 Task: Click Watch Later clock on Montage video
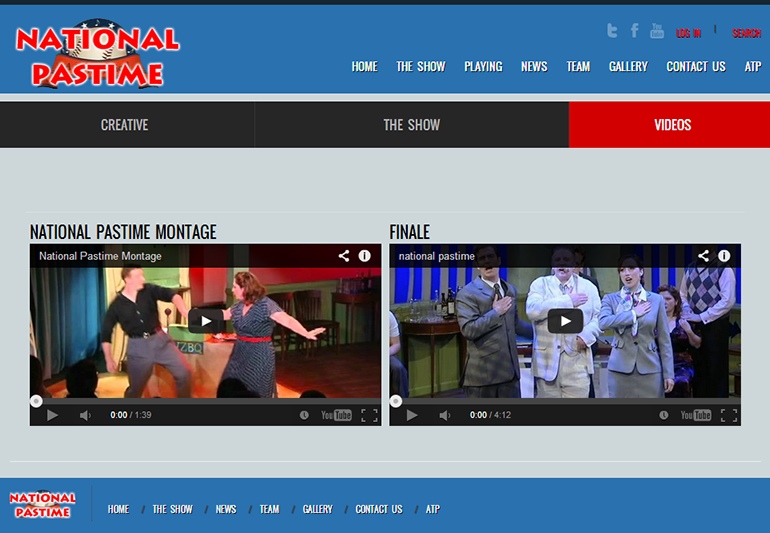coord(304,416)
